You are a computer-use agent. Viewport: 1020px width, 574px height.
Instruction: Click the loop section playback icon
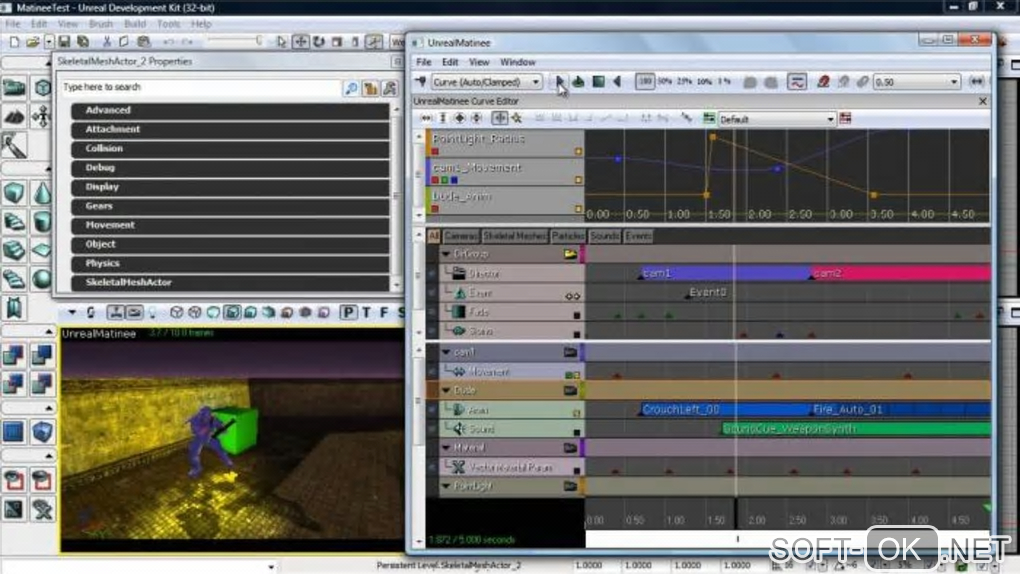tap(578, 82)
